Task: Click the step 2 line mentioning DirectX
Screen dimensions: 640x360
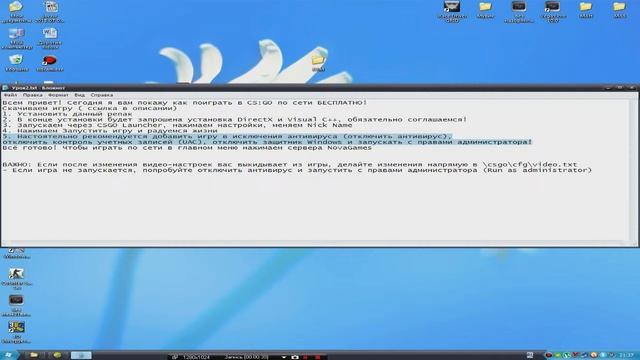Action: pos(235,120)
